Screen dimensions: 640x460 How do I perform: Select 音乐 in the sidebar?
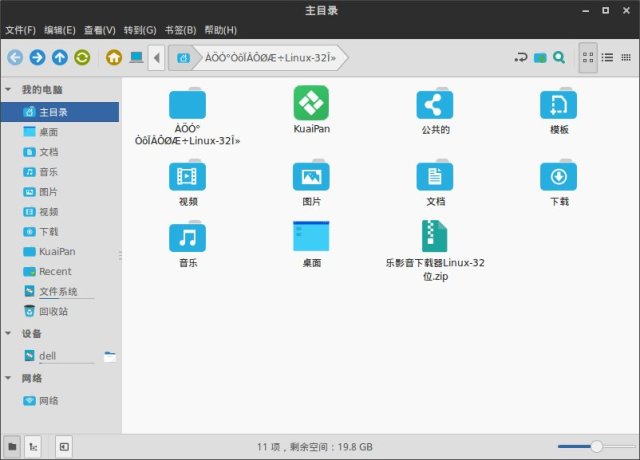(x=60, y=172)
